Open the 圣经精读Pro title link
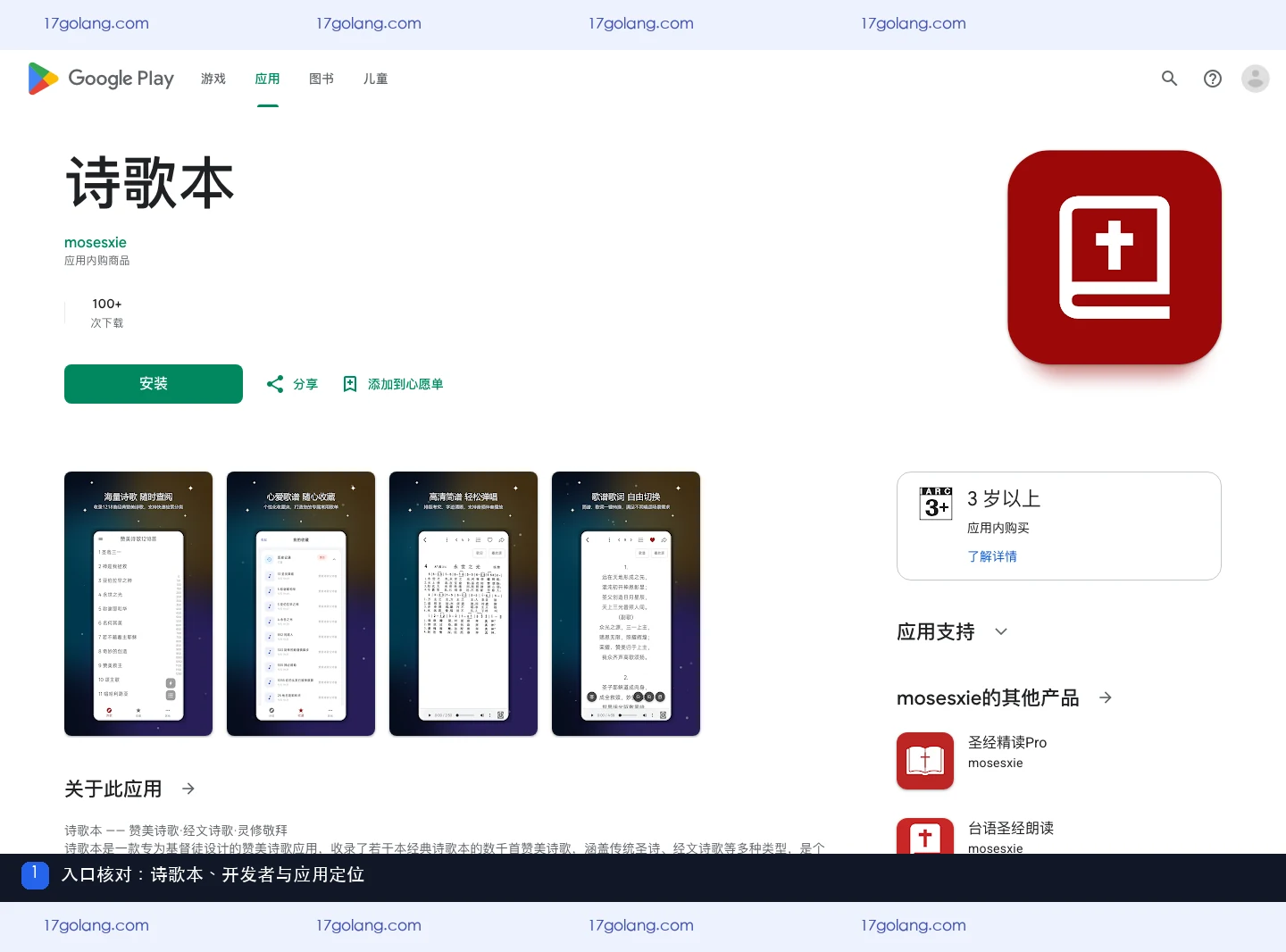This screenshot has height=952, width=1286. coord(1007,742)
